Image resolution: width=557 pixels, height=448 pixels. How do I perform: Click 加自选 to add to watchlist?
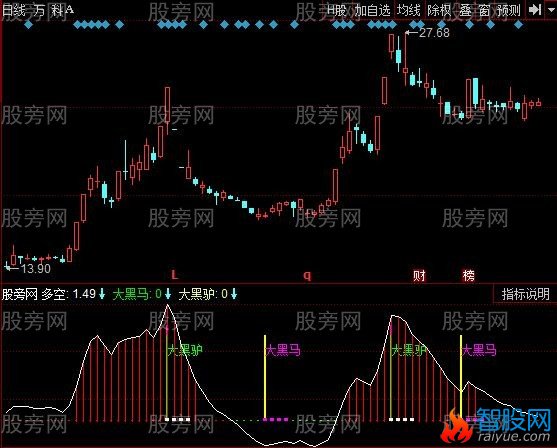pos(372,10)
